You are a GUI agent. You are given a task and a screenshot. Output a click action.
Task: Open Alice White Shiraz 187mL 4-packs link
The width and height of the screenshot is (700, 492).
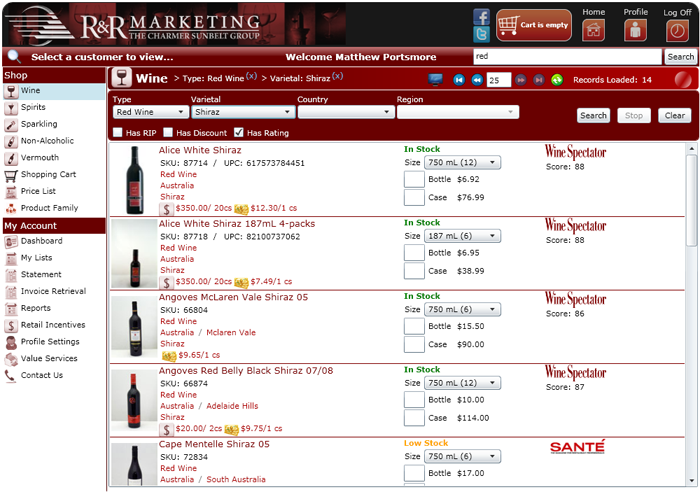237,224
